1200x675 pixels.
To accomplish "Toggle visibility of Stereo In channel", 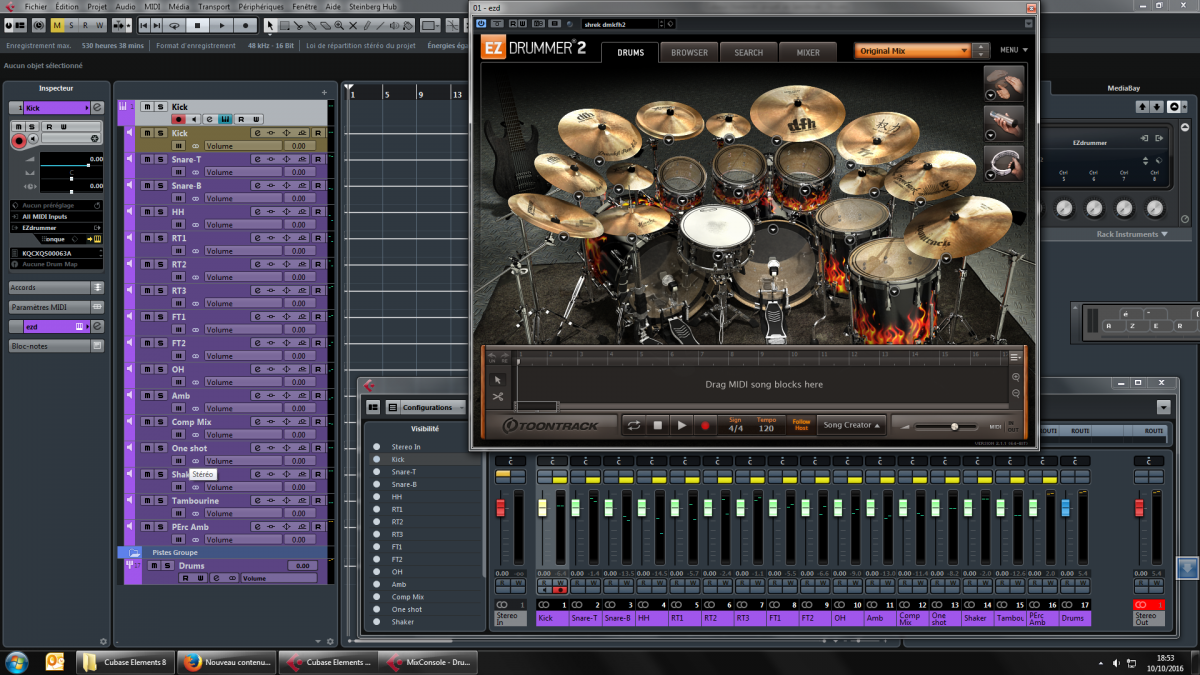I will click(x=377, y=447).
